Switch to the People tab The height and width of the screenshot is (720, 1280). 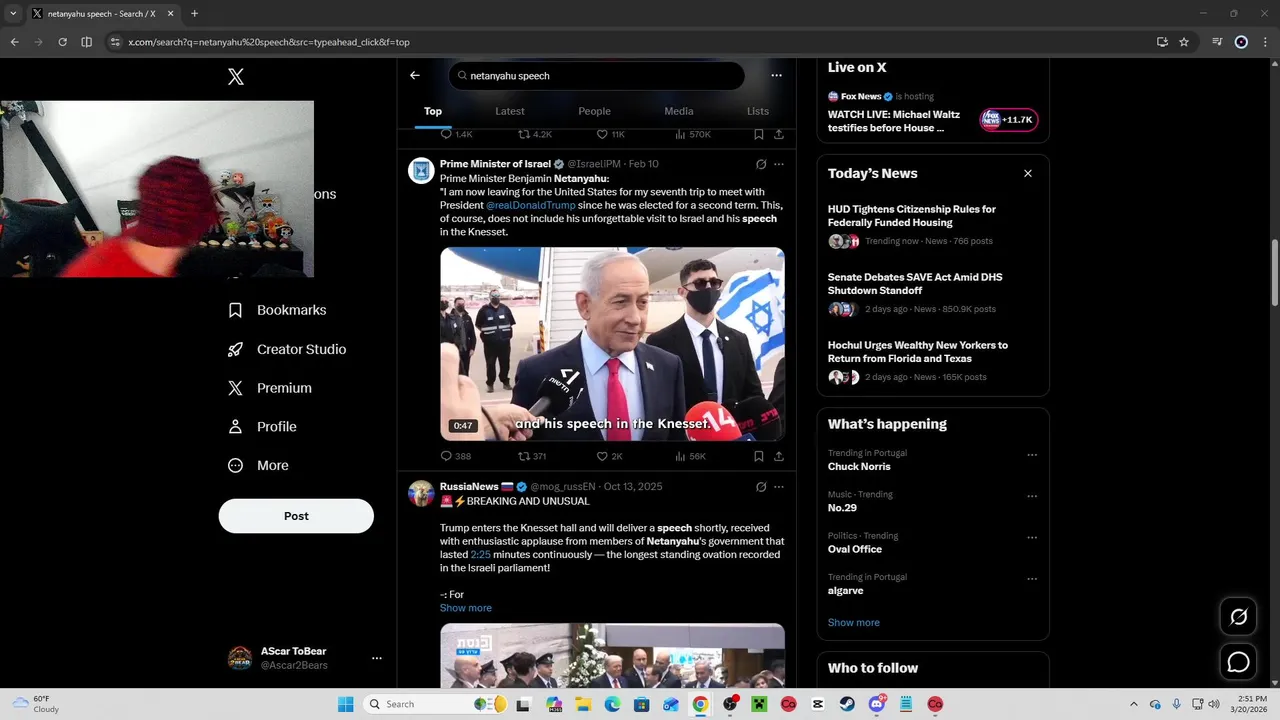594,111
